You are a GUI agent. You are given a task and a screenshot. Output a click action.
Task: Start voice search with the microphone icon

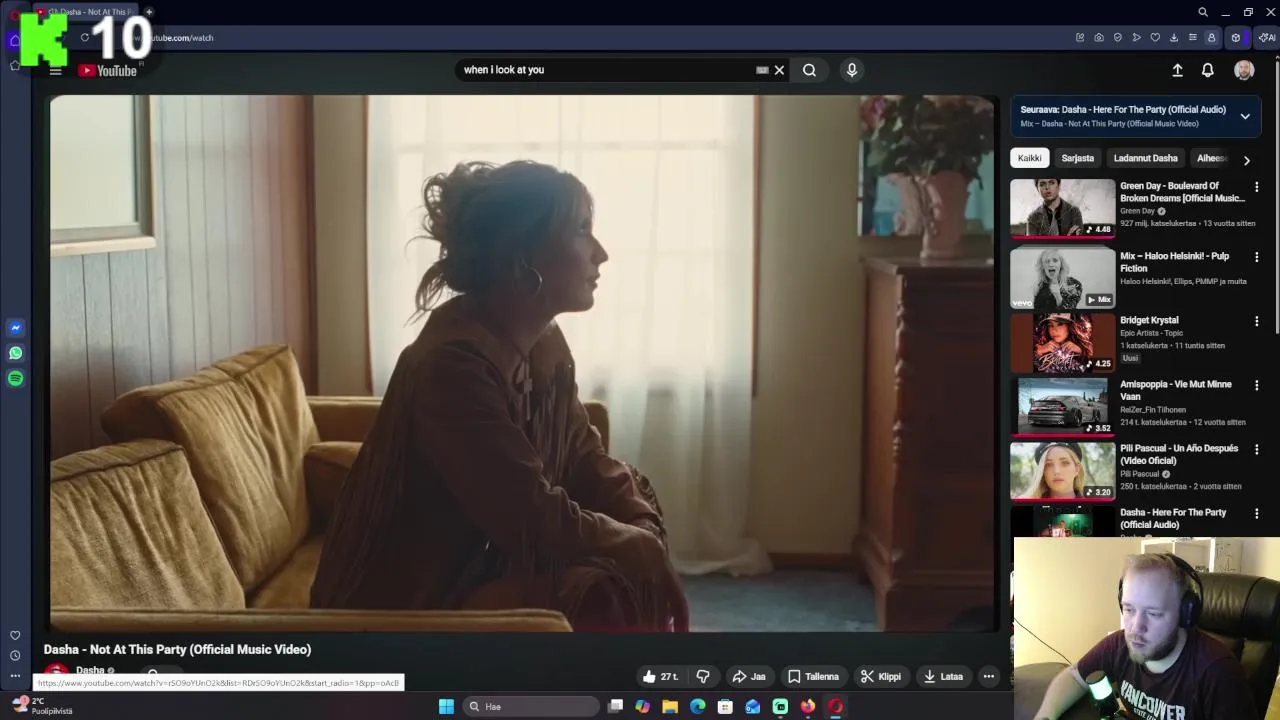[x=852, y=70]
